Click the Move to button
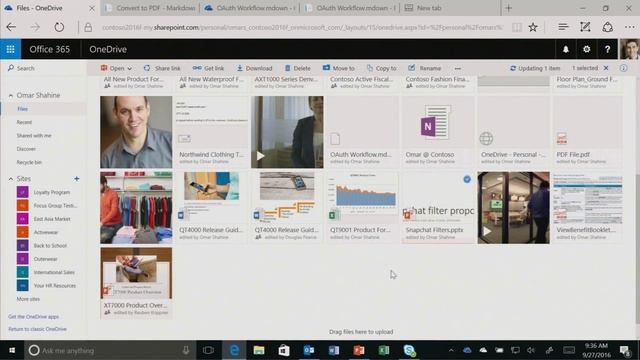 pos(338,69)
